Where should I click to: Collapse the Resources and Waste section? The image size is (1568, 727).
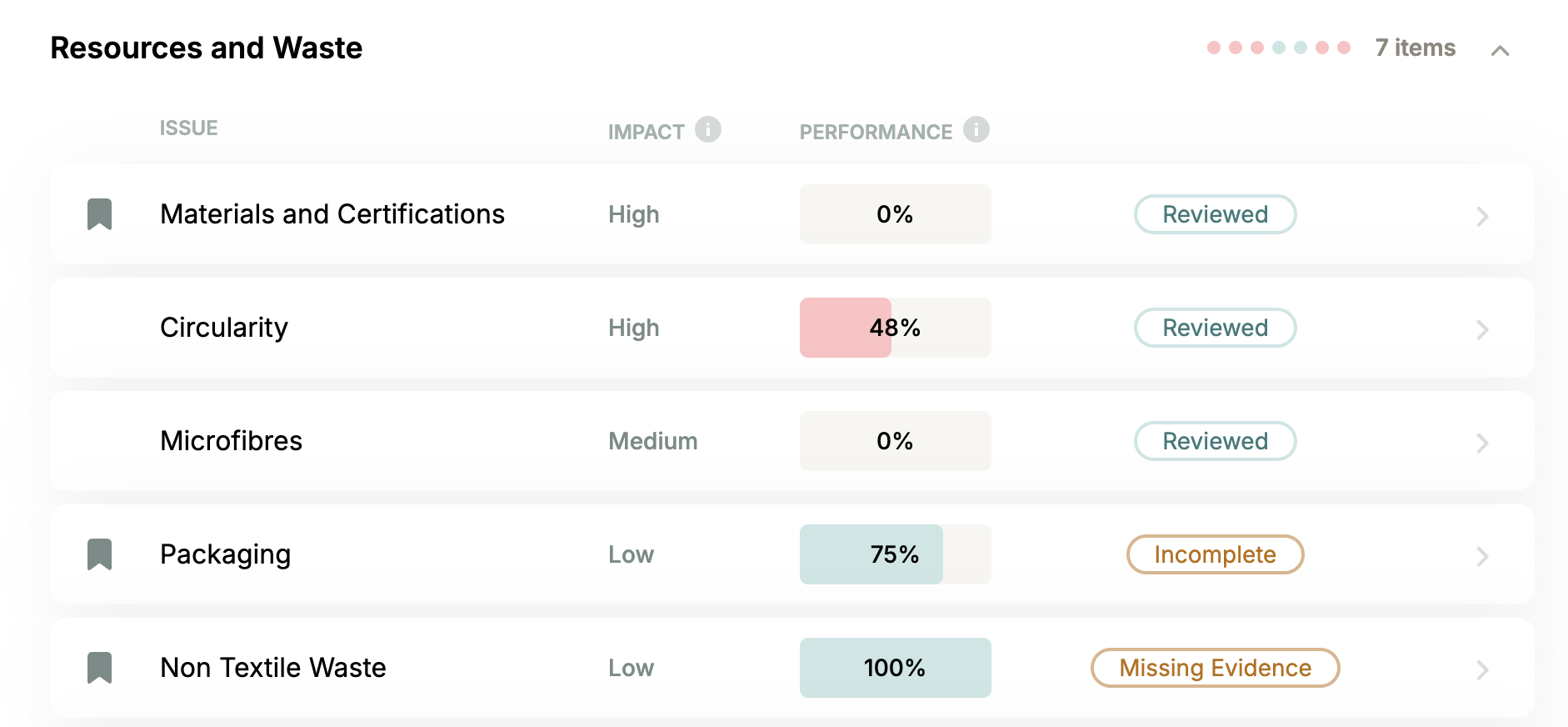1500,51
